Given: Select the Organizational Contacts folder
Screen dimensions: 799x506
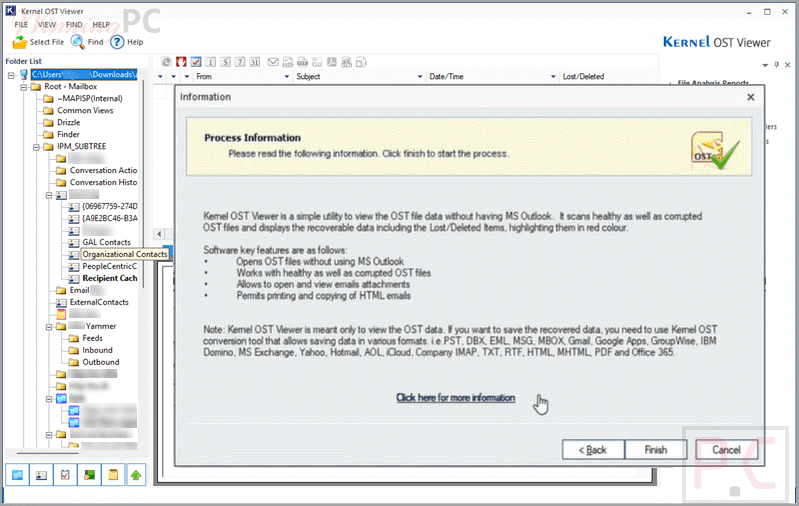Looking at the screenshot, I should point(125,254).
